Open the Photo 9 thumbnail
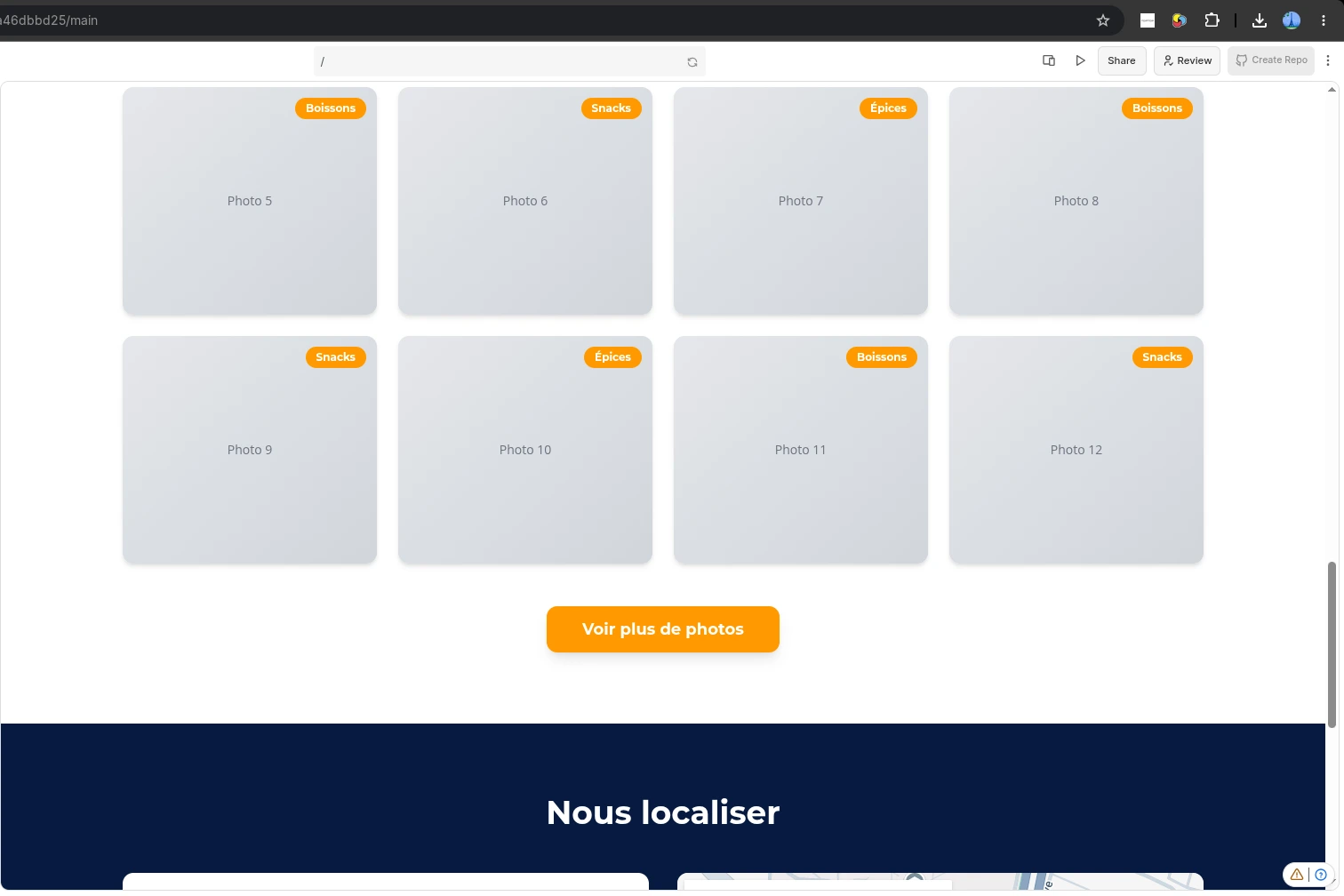Screen dimensions: 1344x896 click(250, 450)
